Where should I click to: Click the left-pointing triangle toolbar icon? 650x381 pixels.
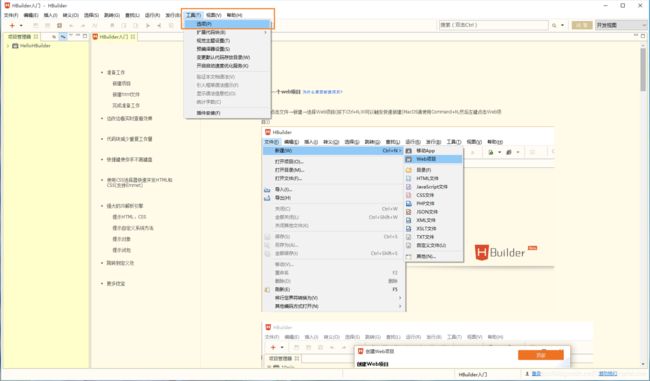[x=159, y=26]
